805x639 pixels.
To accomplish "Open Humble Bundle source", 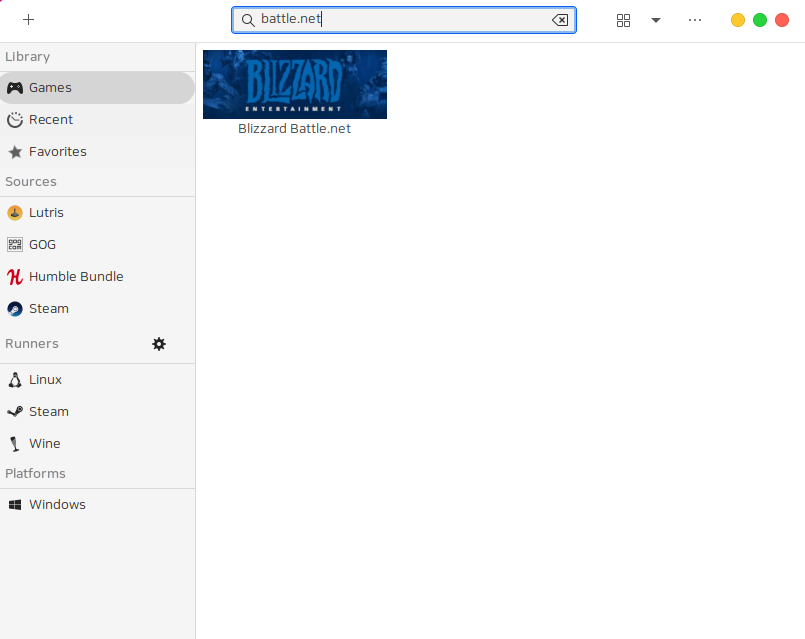I will (76, 277).
